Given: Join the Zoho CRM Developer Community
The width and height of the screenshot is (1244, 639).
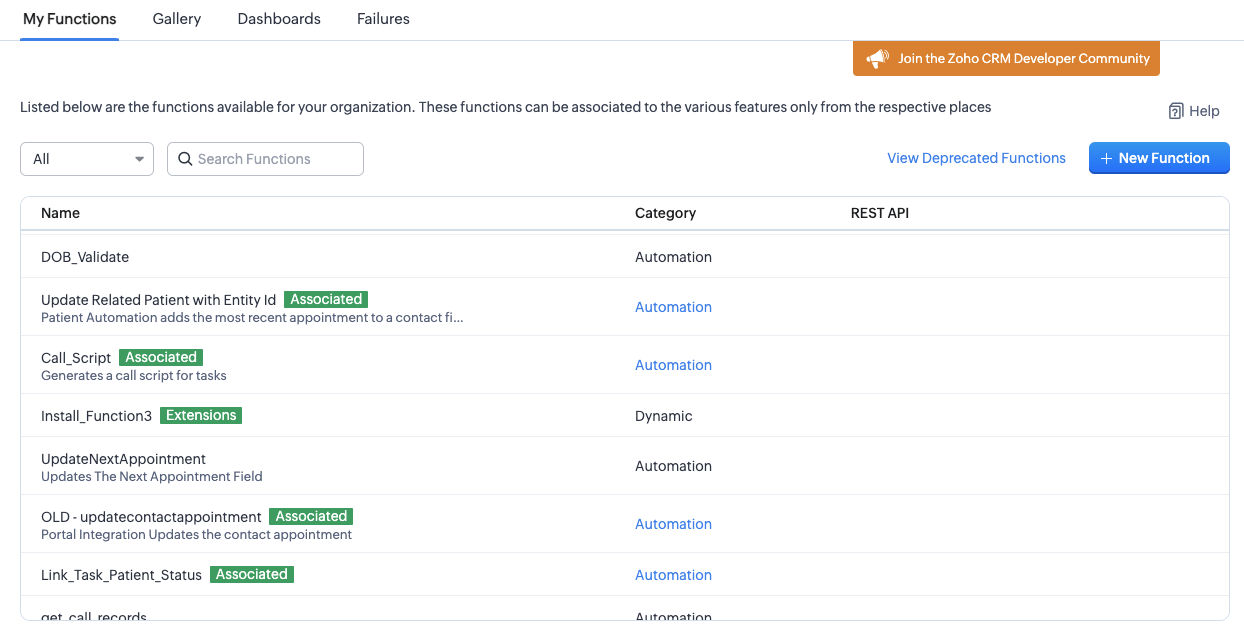Looking at the screenshot, I should point(1023,59).
